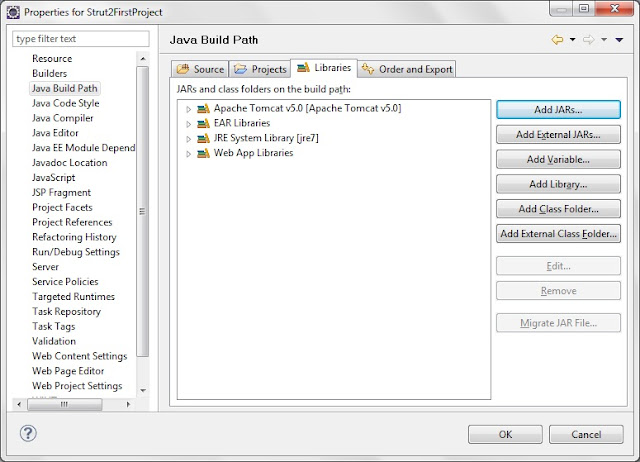Open Web Project Settings page
The width and height of the screenshot is (640, 462).
pyautogui.click(x=77, y=386)
